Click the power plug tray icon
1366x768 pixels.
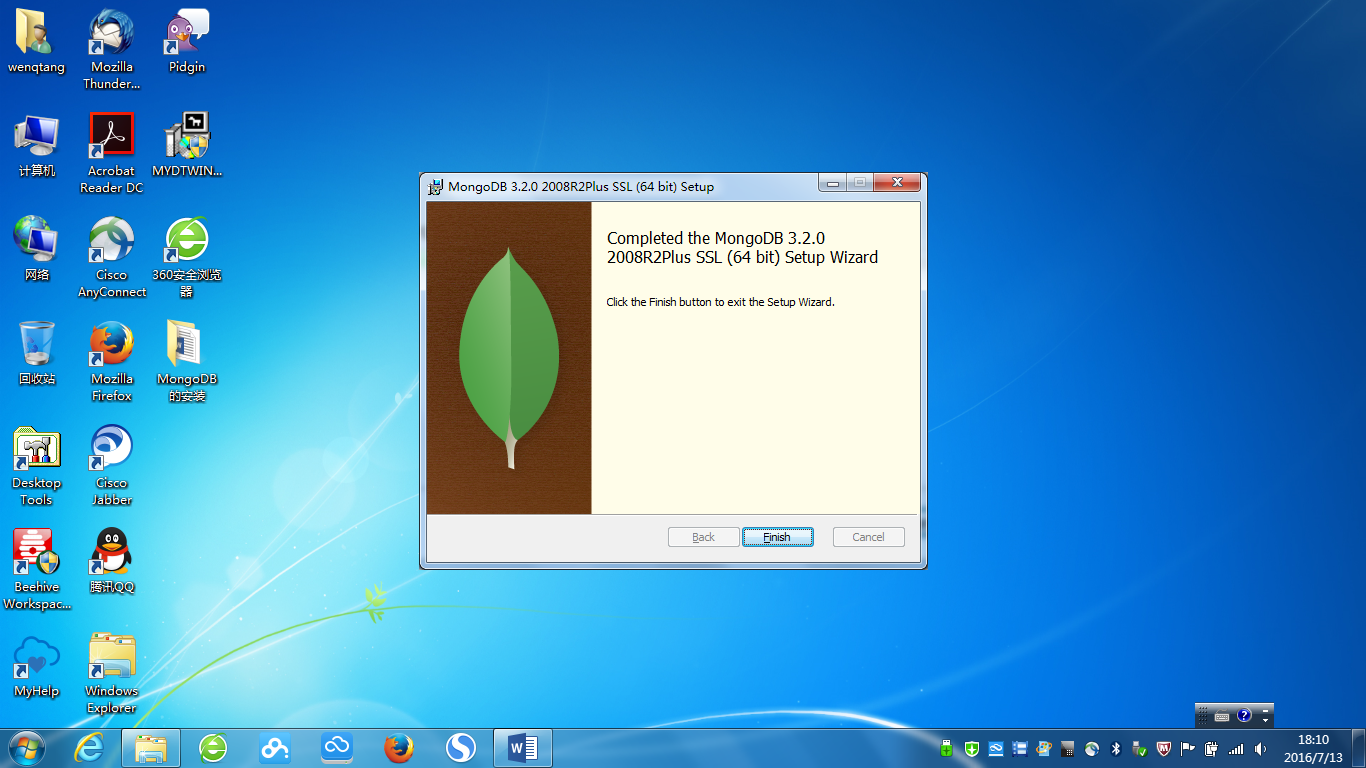click(x=1212, y=748)
